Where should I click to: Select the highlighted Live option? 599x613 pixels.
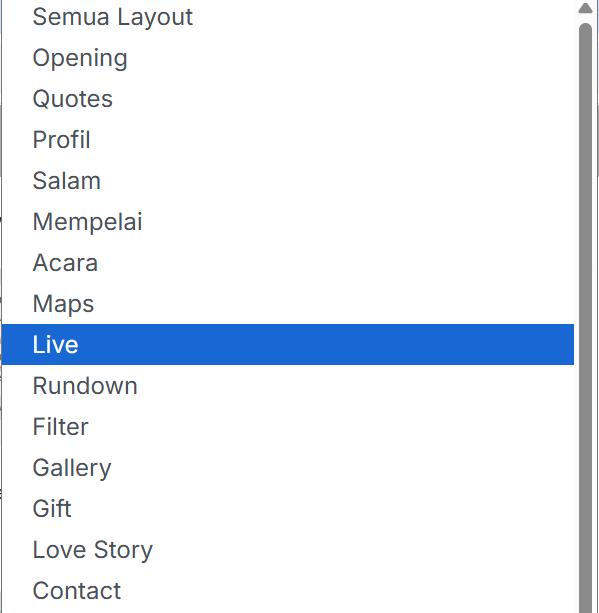click(x=288, y=344)
